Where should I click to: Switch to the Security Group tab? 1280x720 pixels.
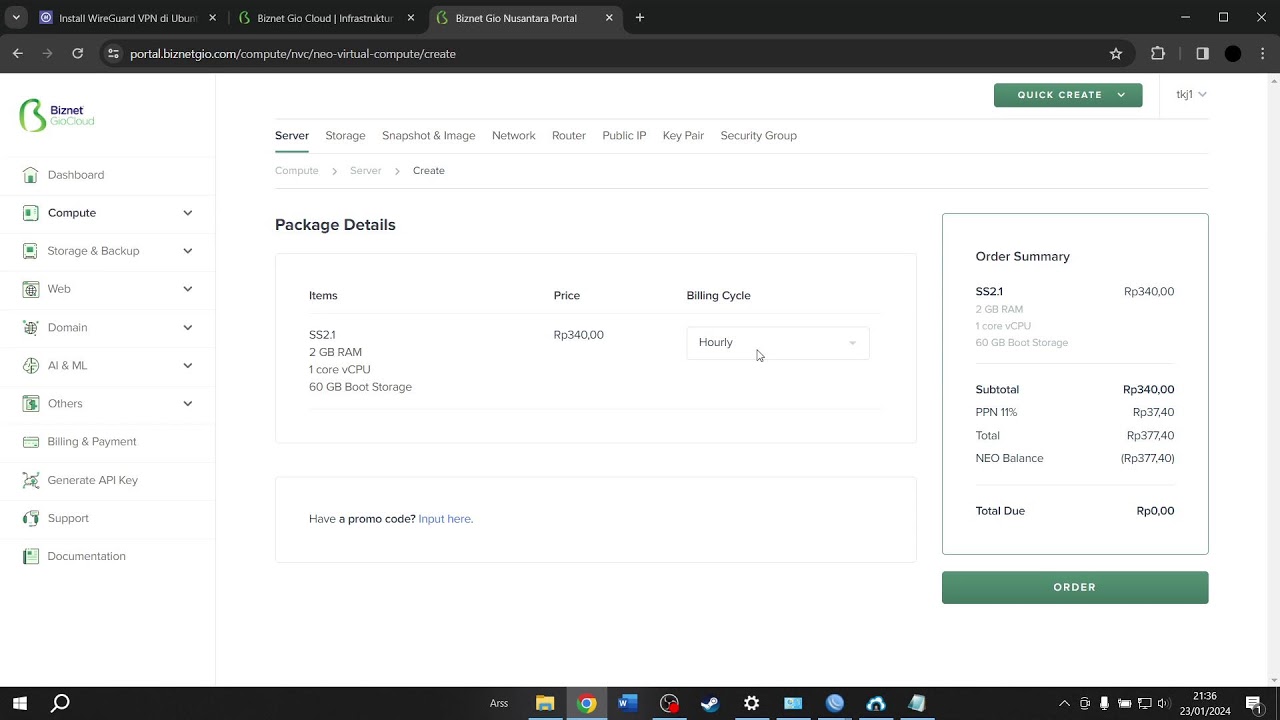(x=758, y=136)
